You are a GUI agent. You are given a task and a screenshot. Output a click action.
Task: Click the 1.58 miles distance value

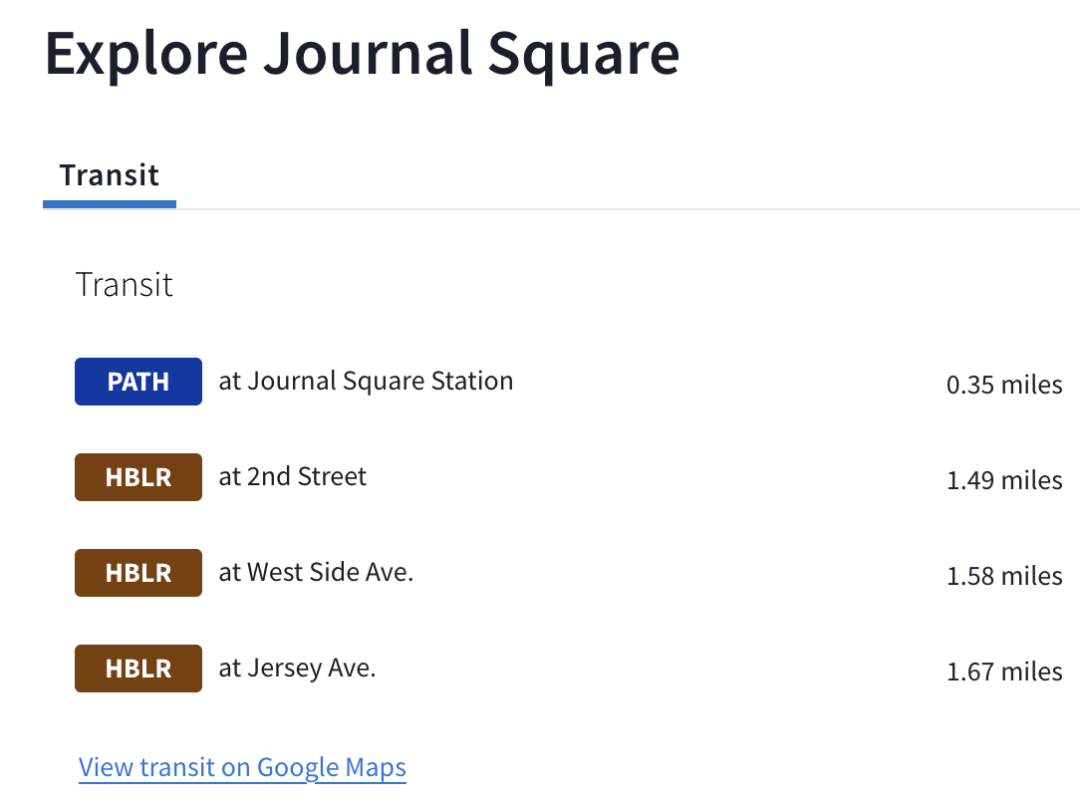[x=1004, y=576]
